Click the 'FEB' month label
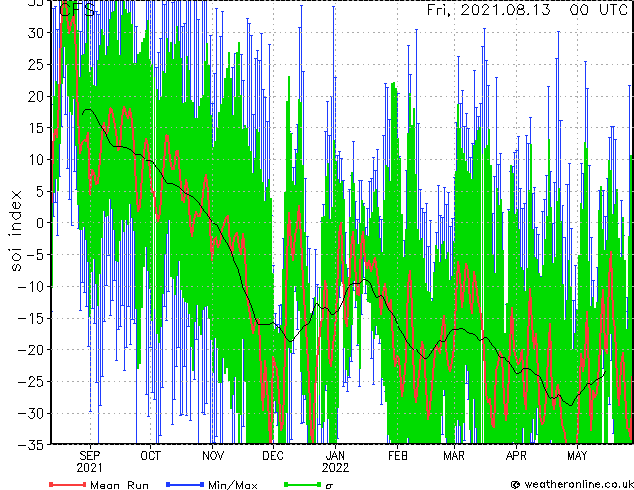This screenshot has width=634, height=490. click(x=397, y=456)
